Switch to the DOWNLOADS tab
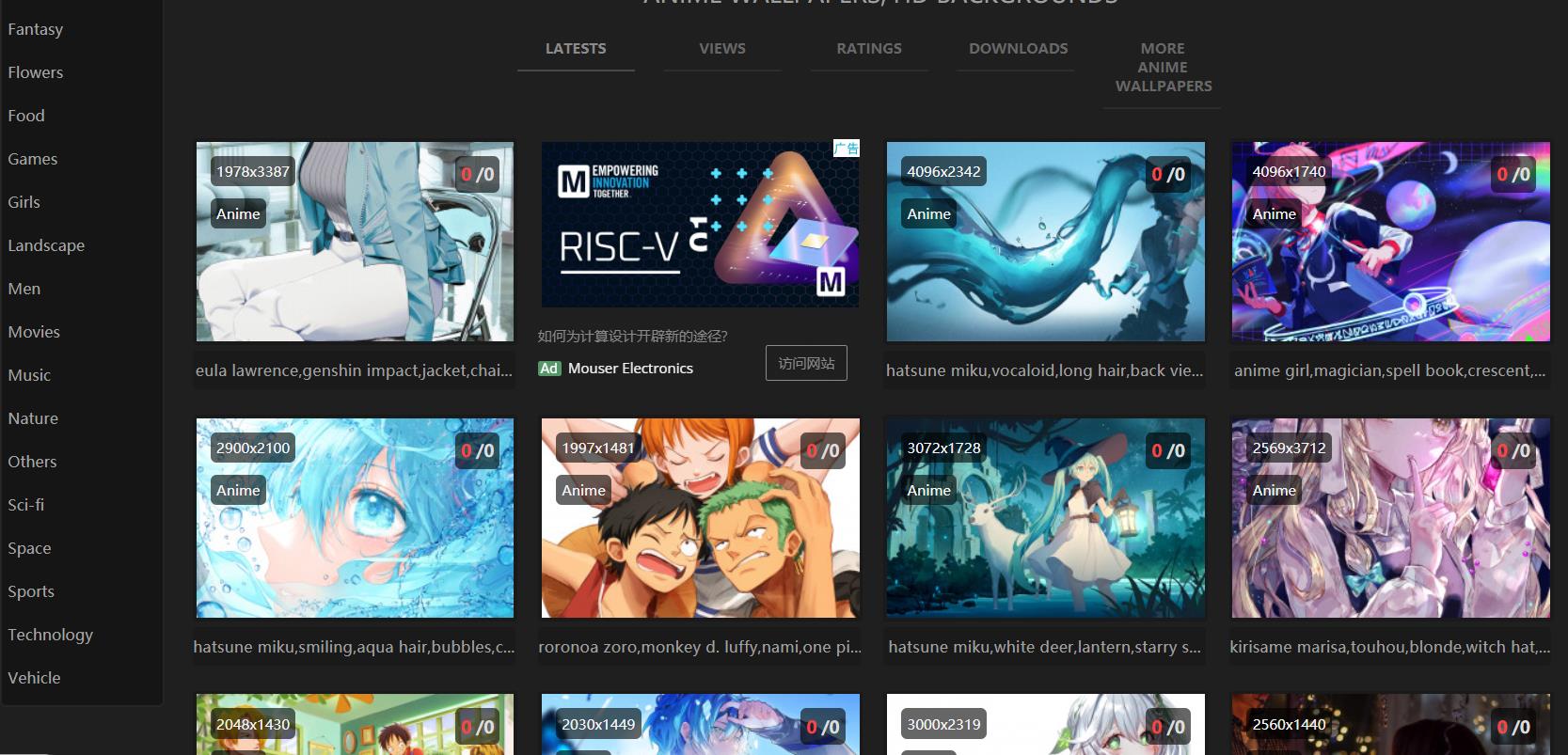Viewport: 1568px width, 755px height. 1019,48
